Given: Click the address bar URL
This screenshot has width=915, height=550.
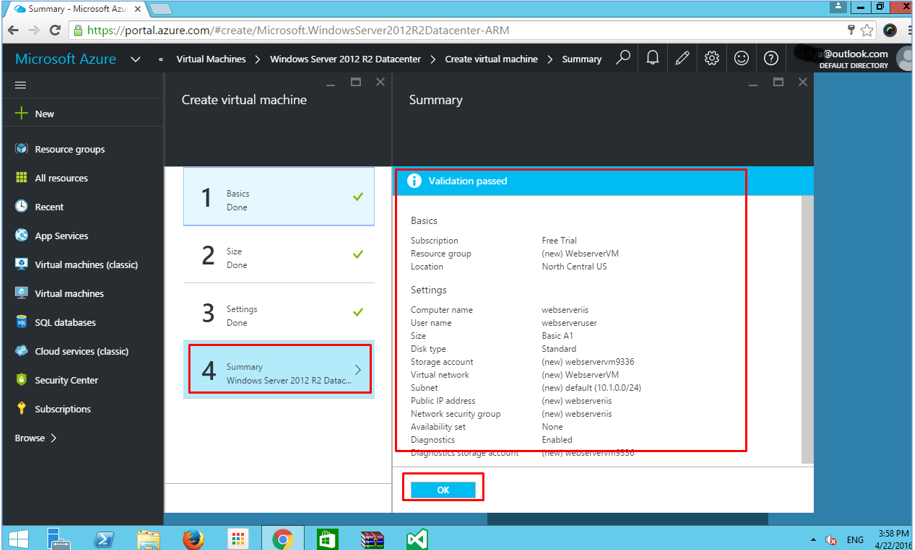Looking at the screenshot, I should [x=298, y=30].
